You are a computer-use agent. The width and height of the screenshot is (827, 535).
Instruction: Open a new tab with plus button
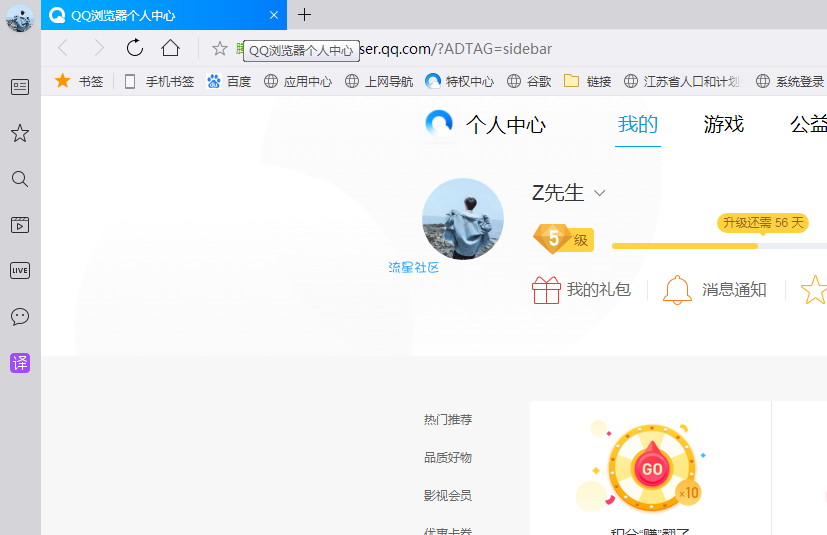tap(304, 15)
